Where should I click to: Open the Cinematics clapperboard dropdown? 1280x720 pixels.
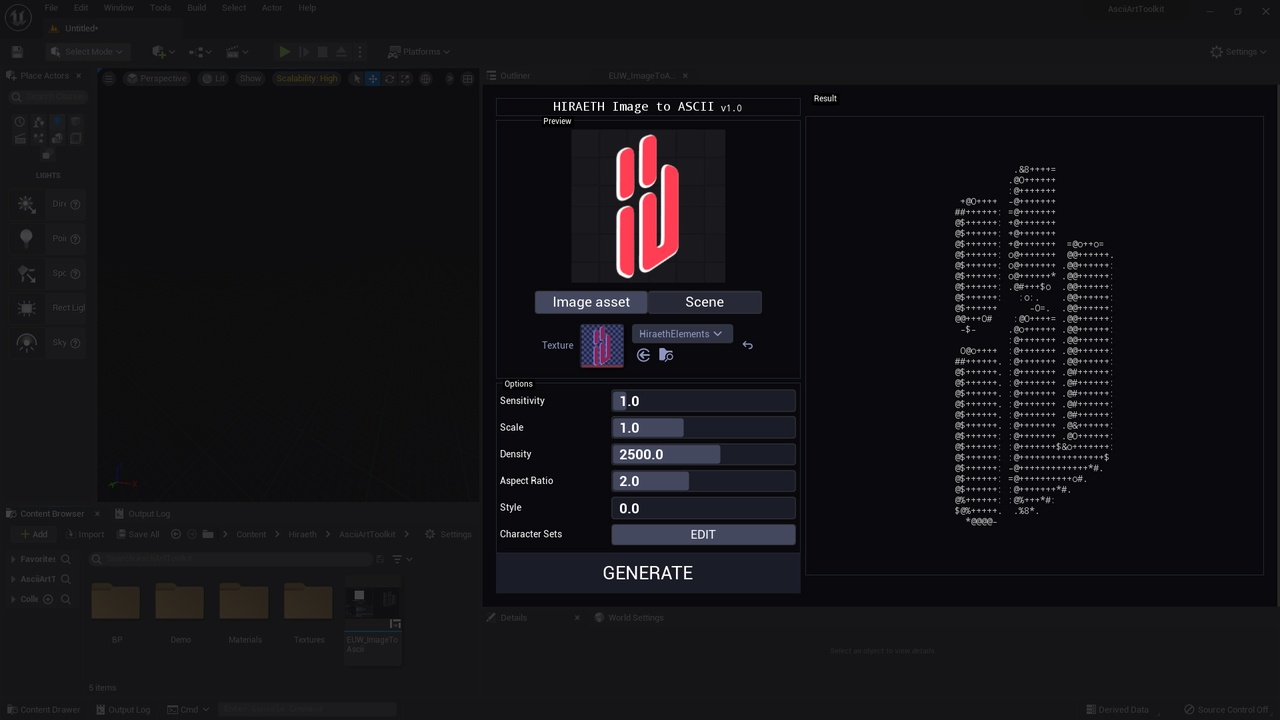(237, 52)
